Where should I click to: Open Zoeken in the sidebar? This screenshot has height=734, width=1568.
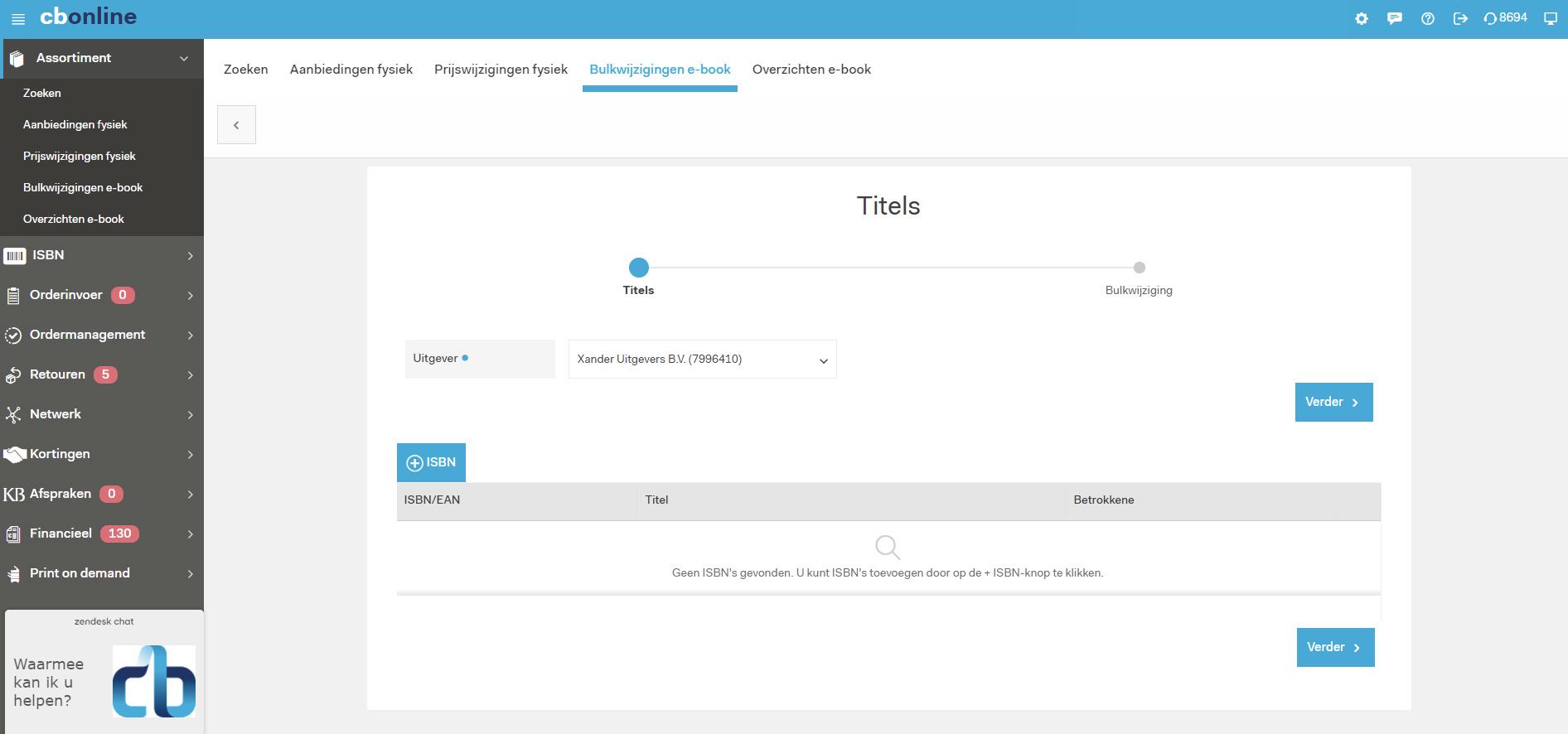pyautogui.click(x=42, y=94)
